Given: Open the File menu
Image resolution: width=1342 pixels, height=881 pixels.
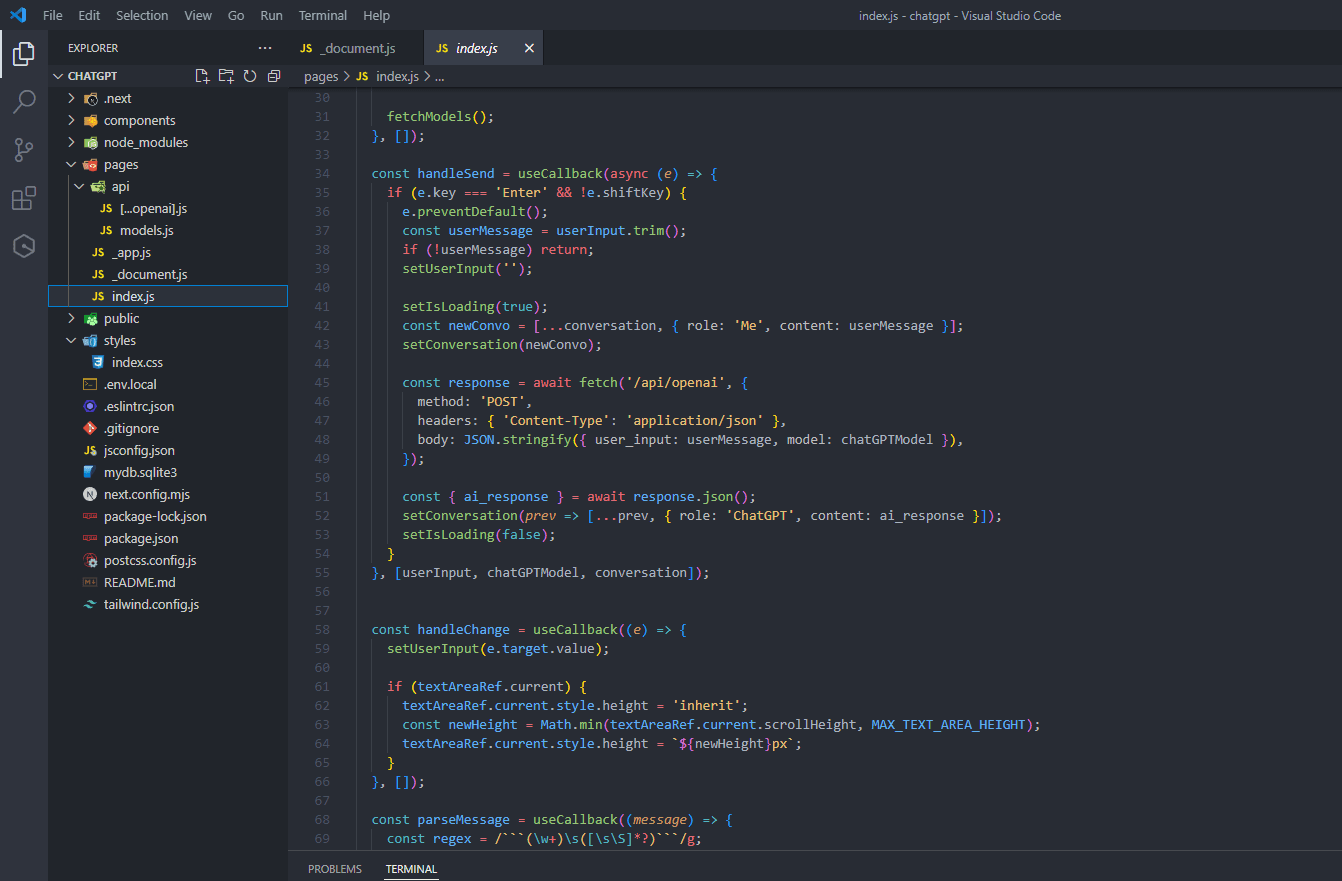Looking at the screenshot, I should [53, 15].
